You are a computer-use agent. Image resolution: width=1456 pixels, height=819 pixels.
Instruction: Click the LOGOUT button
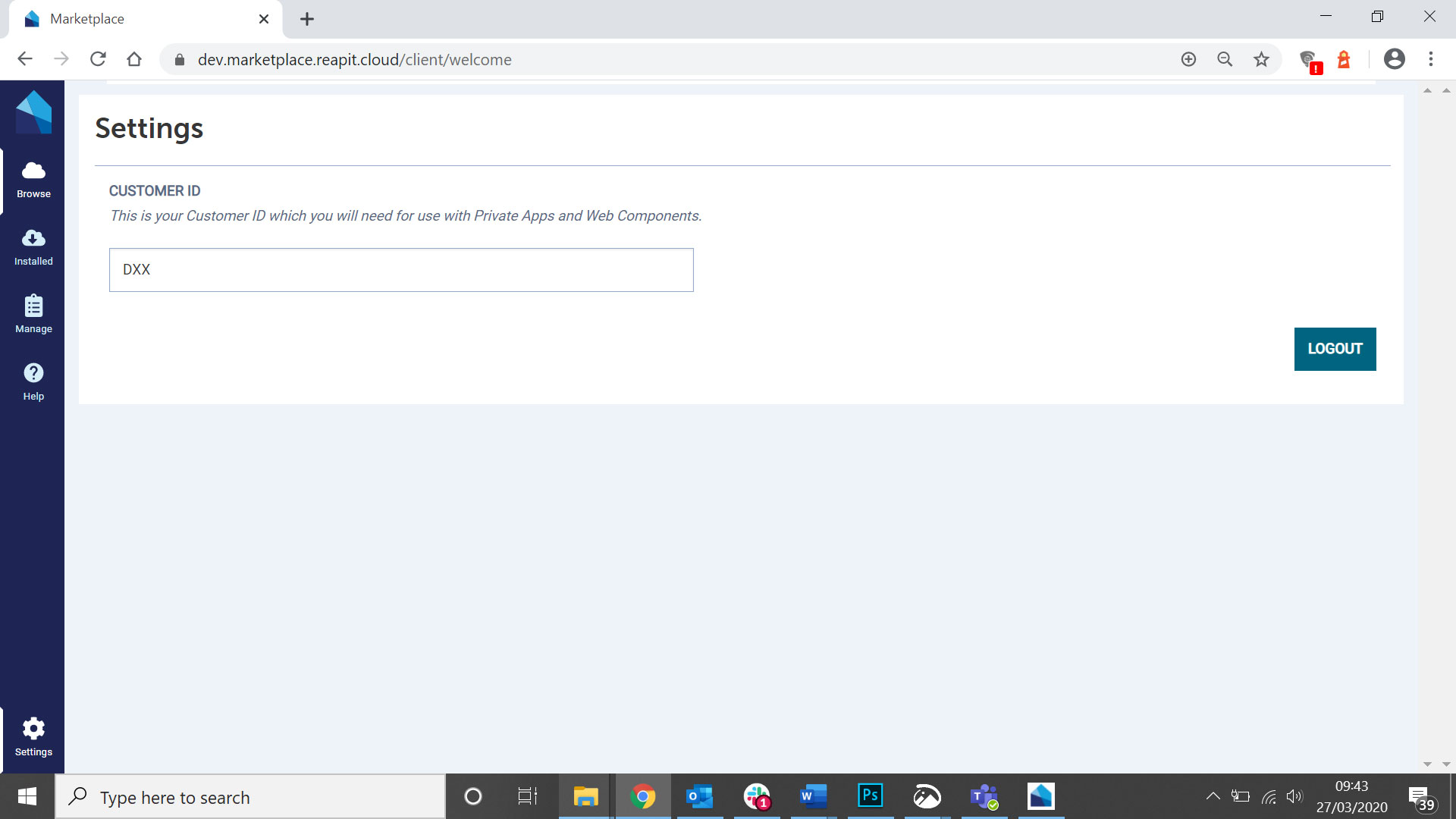(1335, 349)
